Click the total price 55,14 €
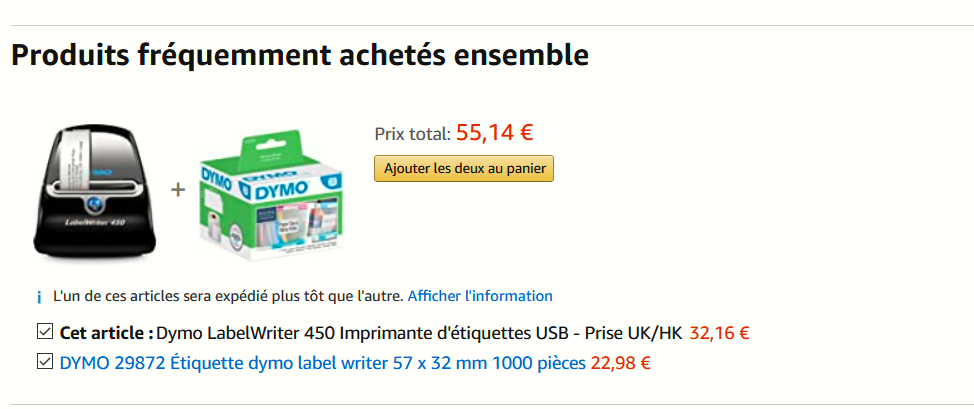Screen dimensions: 974x409 (x=494, y=131)
